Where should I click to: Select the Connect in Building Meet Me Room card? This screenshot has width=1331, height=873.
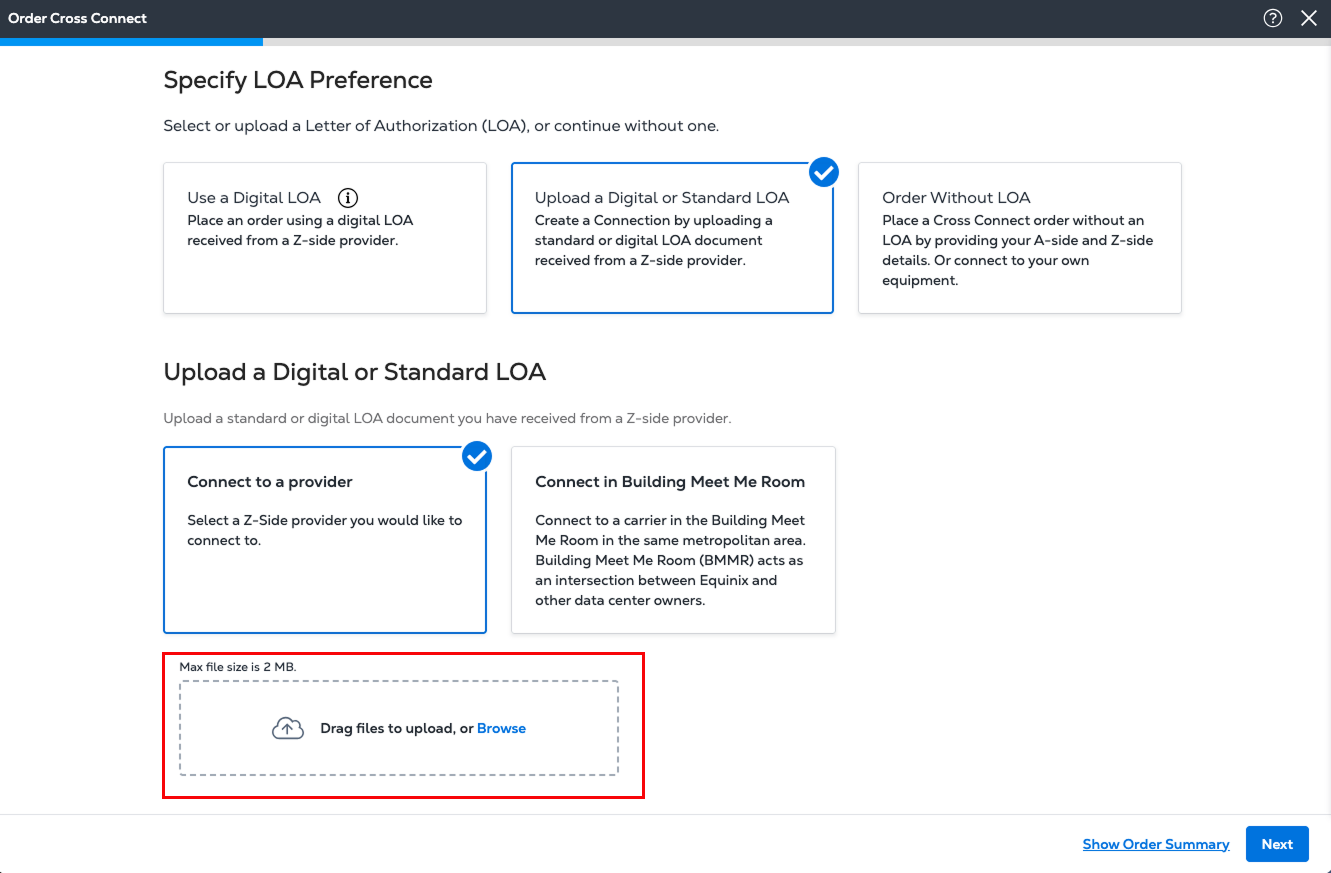[x=672, y=540]
